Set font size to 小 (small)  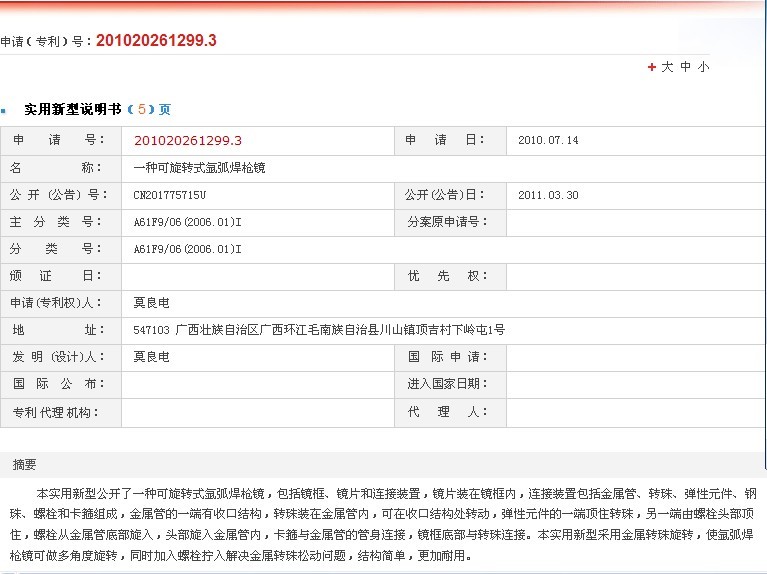pyautogui.click(x=704, y=67)
